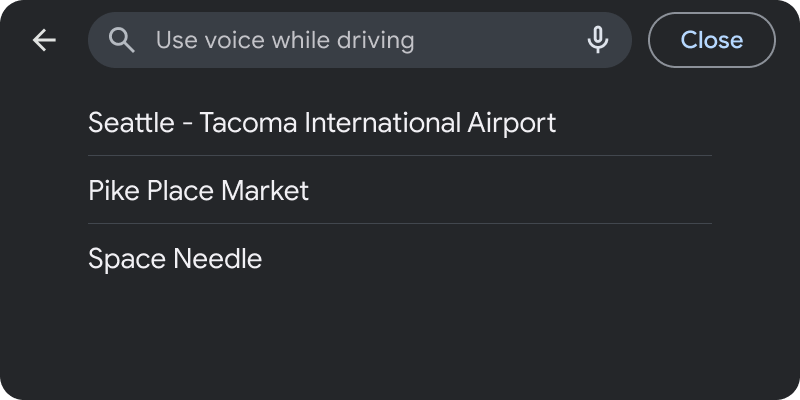Select the last suggestion in the list

click(175, 259)
